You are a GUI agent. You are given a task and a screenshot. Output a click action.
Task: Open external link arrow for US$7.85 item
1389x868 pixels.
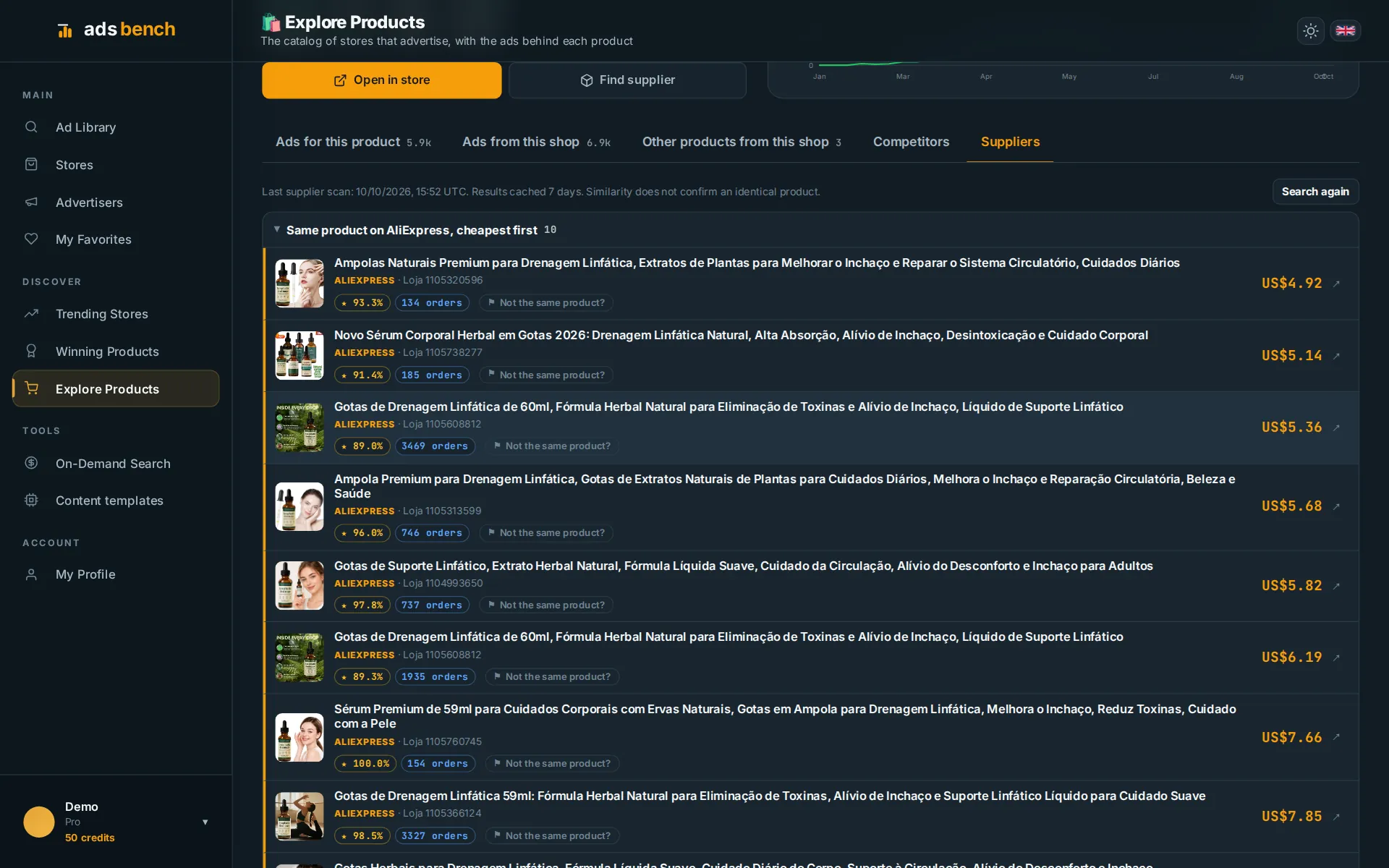pos(1336,817)
